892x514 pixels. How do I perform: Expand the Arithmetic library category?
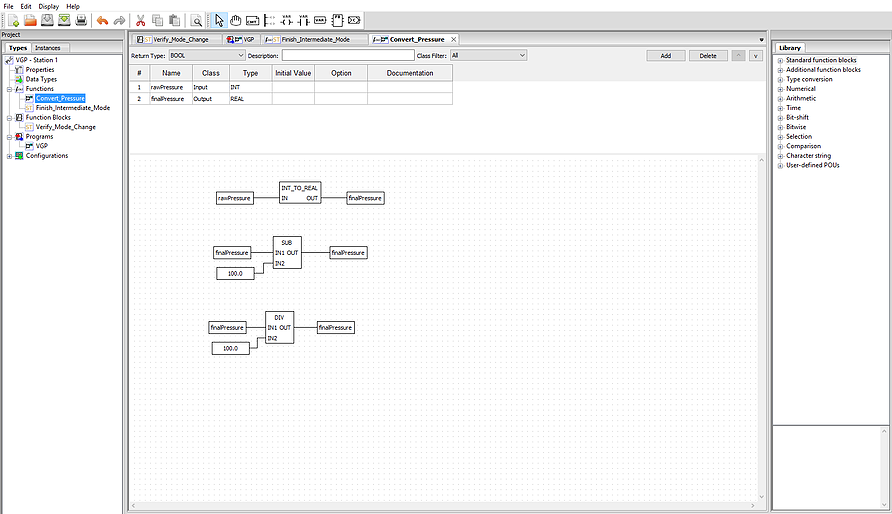click(x=780, y=98)
